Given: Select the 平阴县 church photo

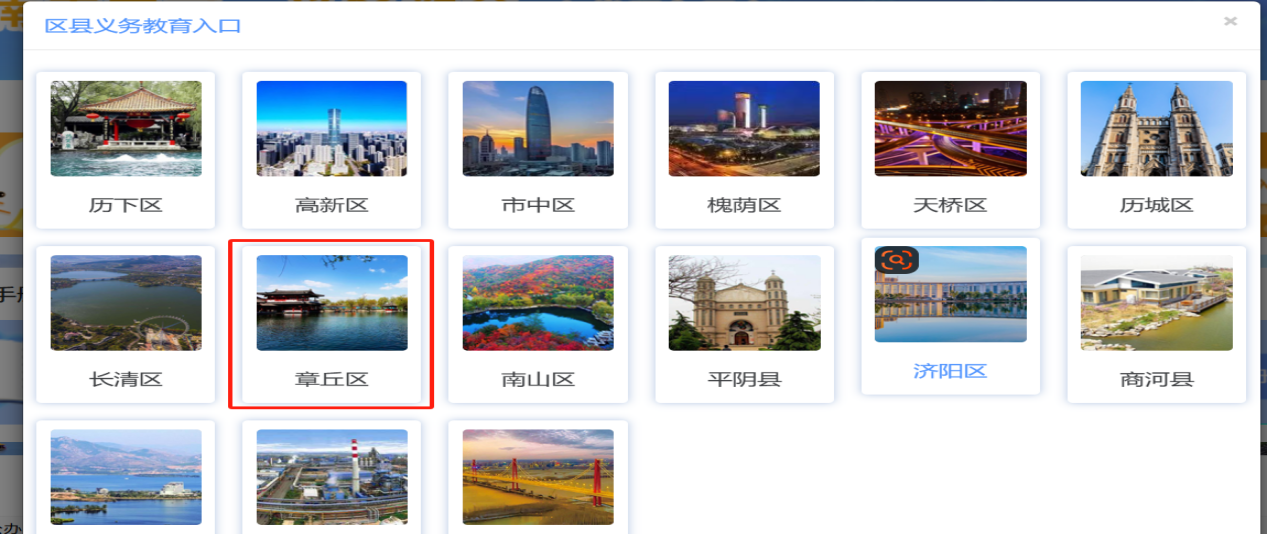Looking at the screenshot, I should pos(744,303).
